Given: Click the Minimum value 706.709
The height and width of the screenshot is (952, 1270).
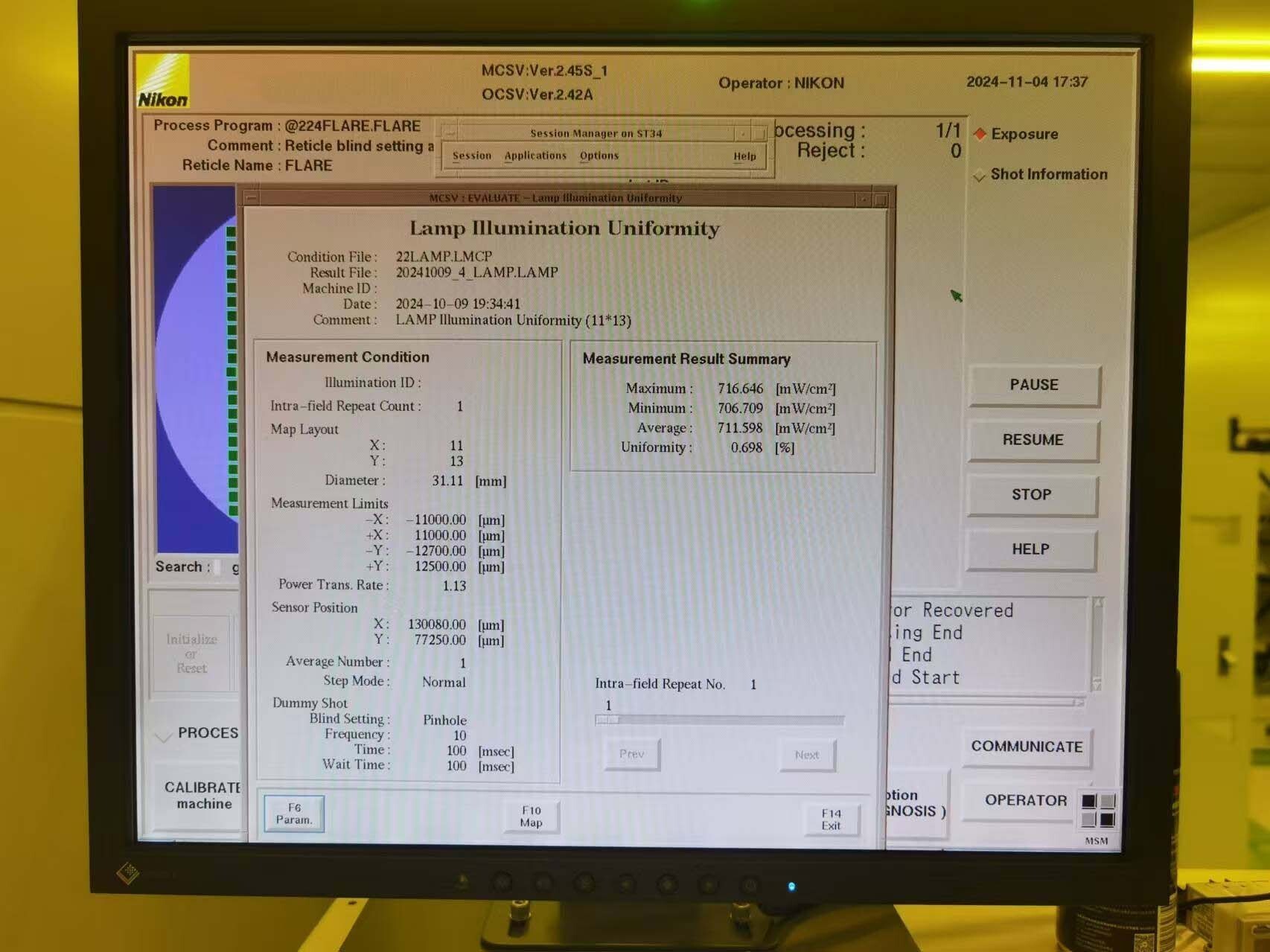Looking at the screenshot, I should click(x=740, y=408).
